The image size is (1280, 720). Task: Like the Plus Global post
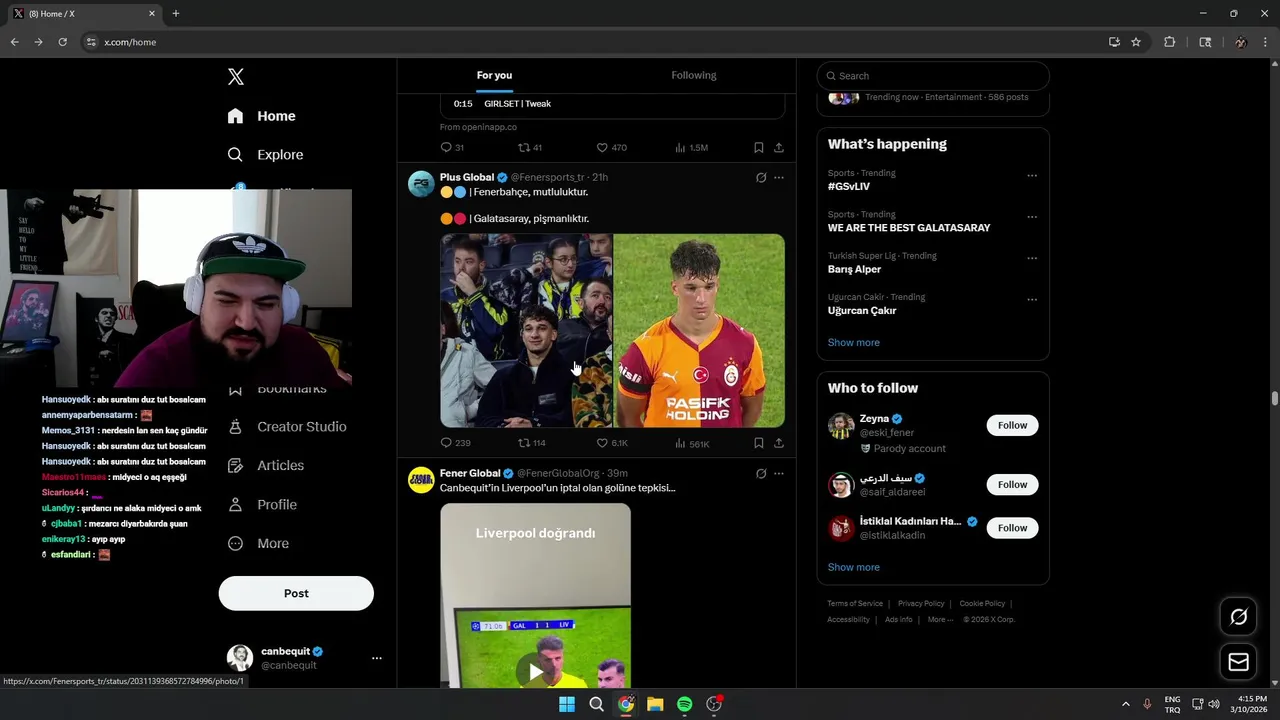click(612, 443)
